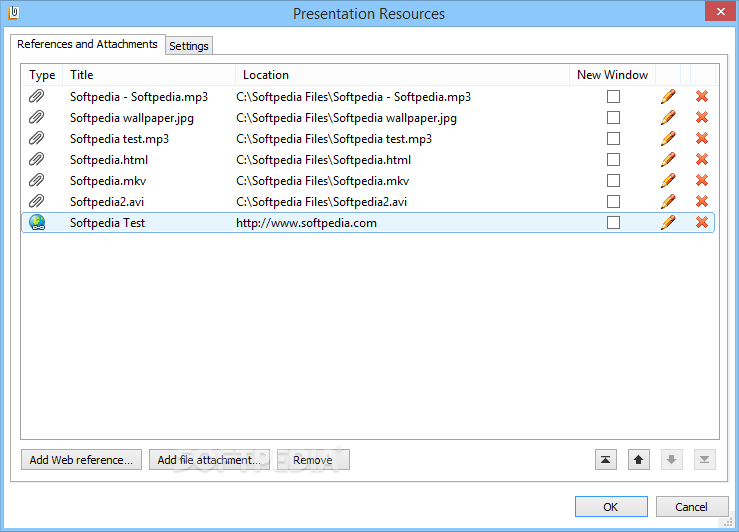Edit the Softpedia2.avi entry using pencil icon

pyautogui.click(x=668, y=202)
